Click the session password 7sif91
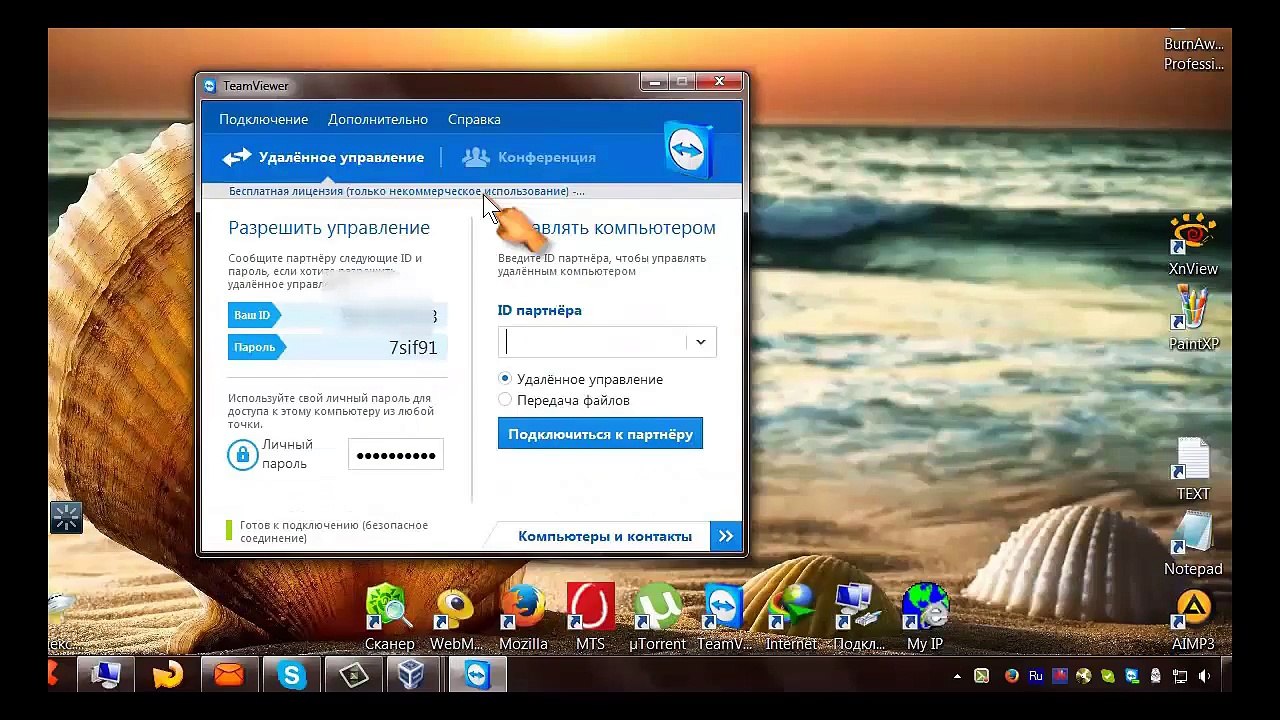 (413, 347)
